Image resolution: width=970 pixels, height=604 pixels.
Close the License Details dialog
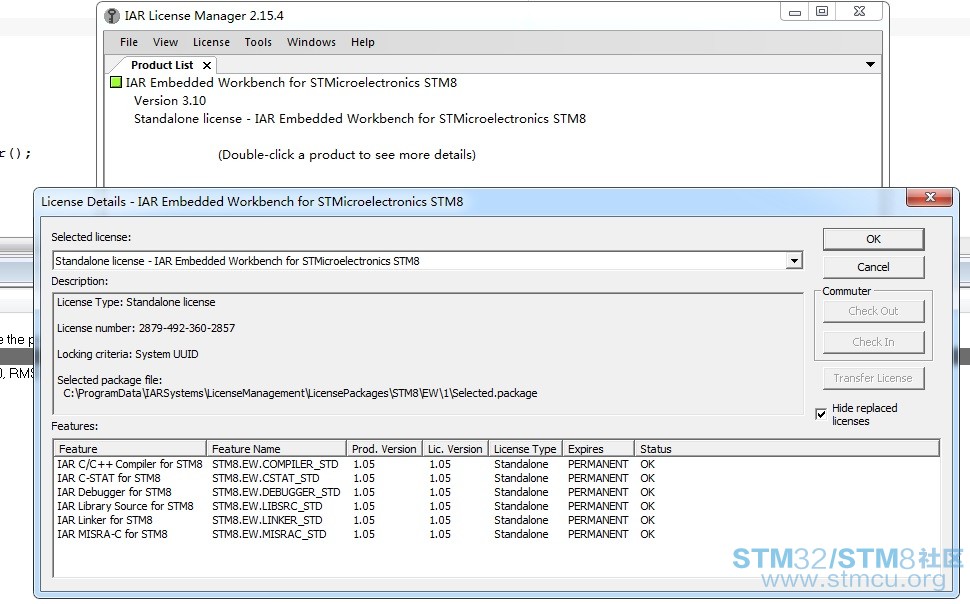929,197
